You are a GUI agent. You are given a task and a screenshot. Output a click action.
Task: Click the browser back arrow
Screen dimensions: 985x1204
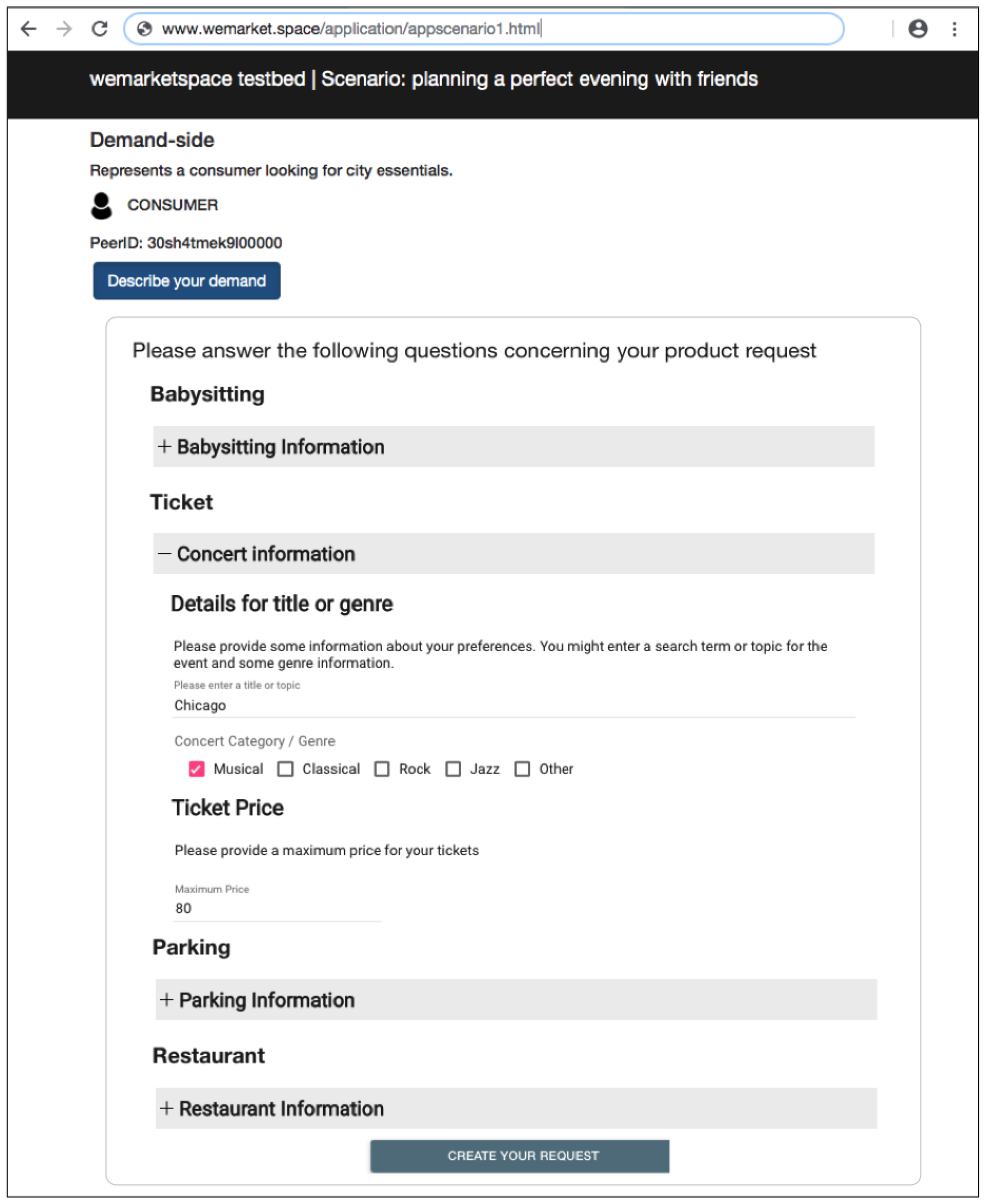pos(29,29)
